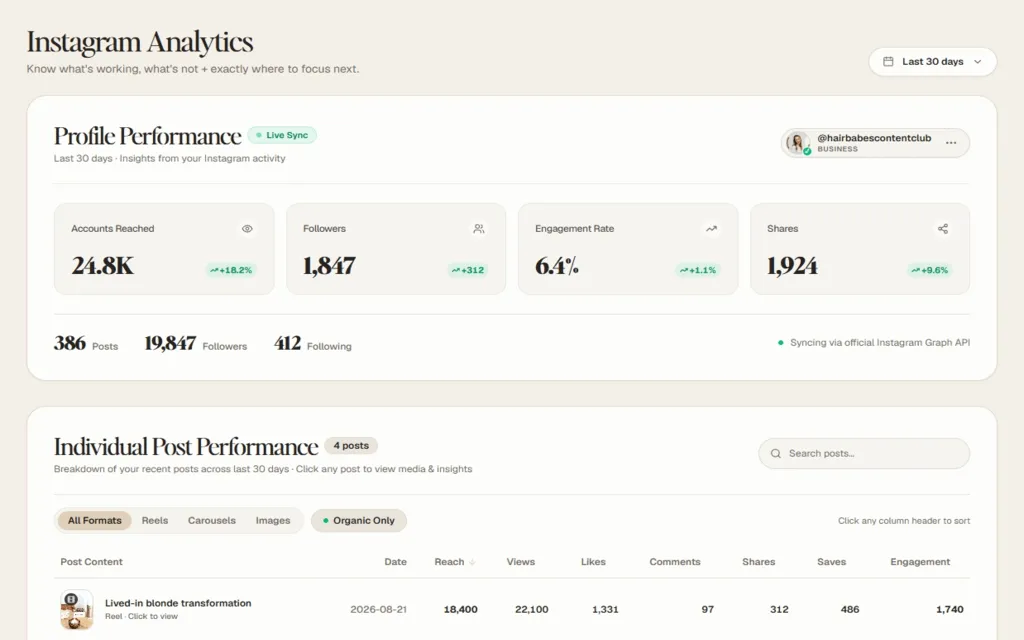Sort table by Views column
This screenshot has width=1024, height=640.
tap(520, 562)
